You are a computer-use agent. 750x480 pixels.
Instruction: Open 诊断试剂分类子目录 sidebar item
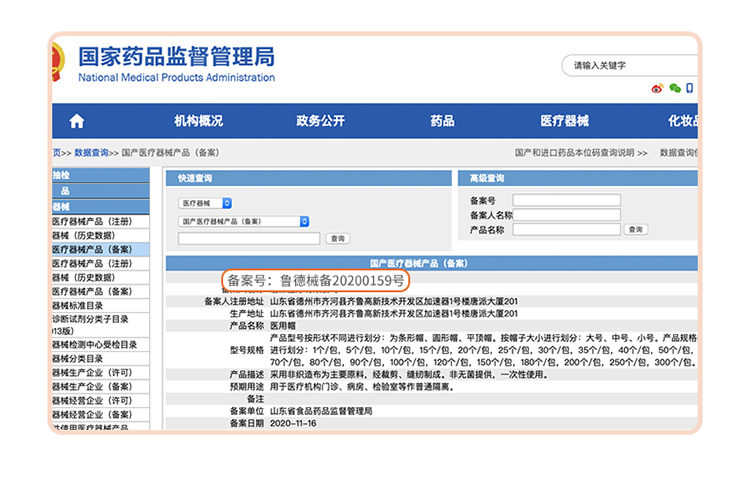(x=100, y=325)
